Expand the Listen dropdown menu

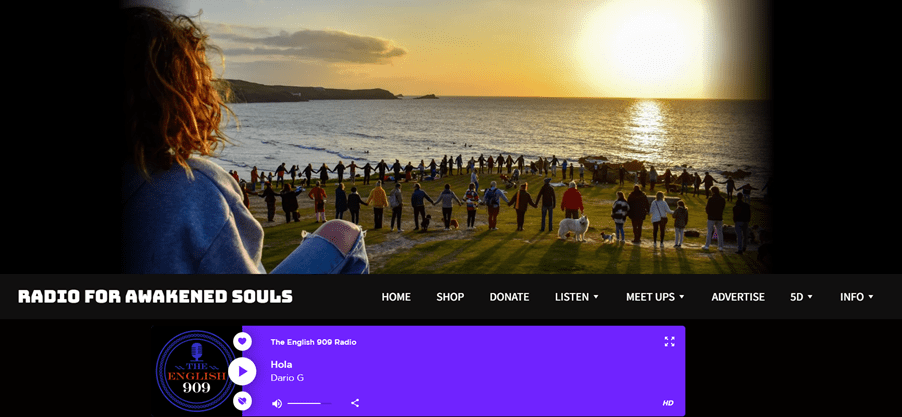(577, 297)
